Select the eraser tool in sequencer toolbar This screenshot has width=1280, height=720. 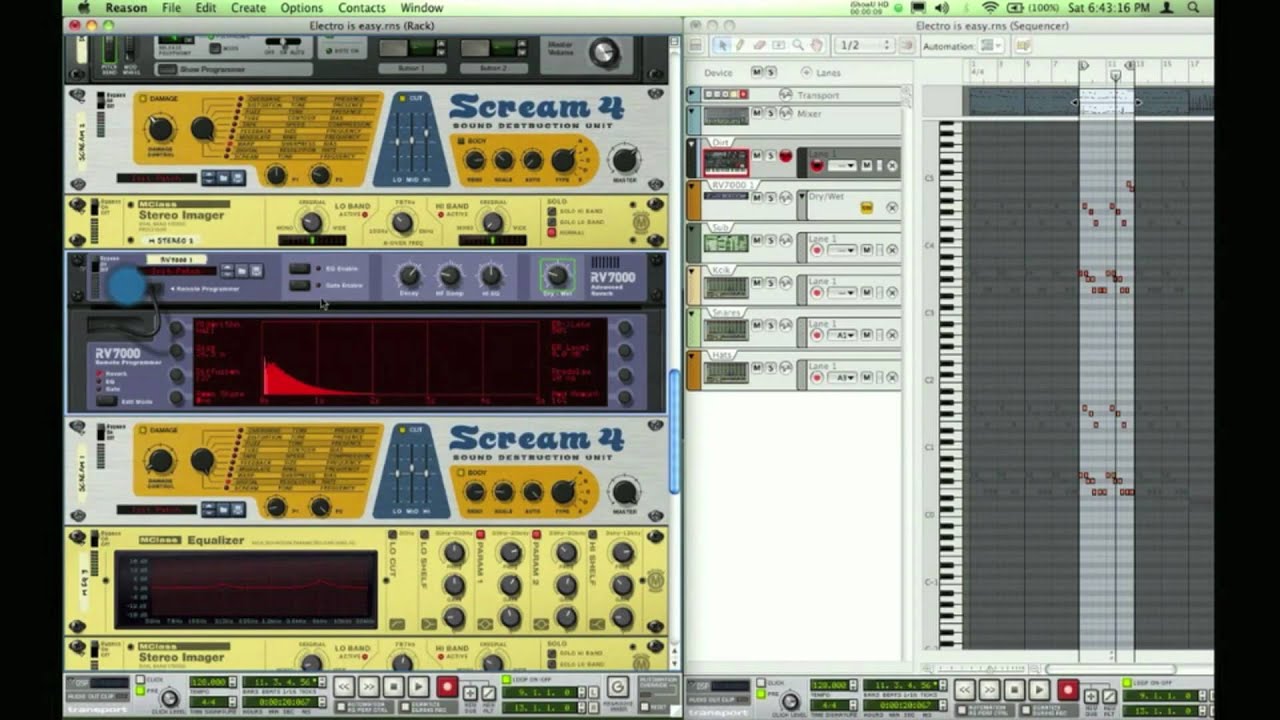click(759, 45)
